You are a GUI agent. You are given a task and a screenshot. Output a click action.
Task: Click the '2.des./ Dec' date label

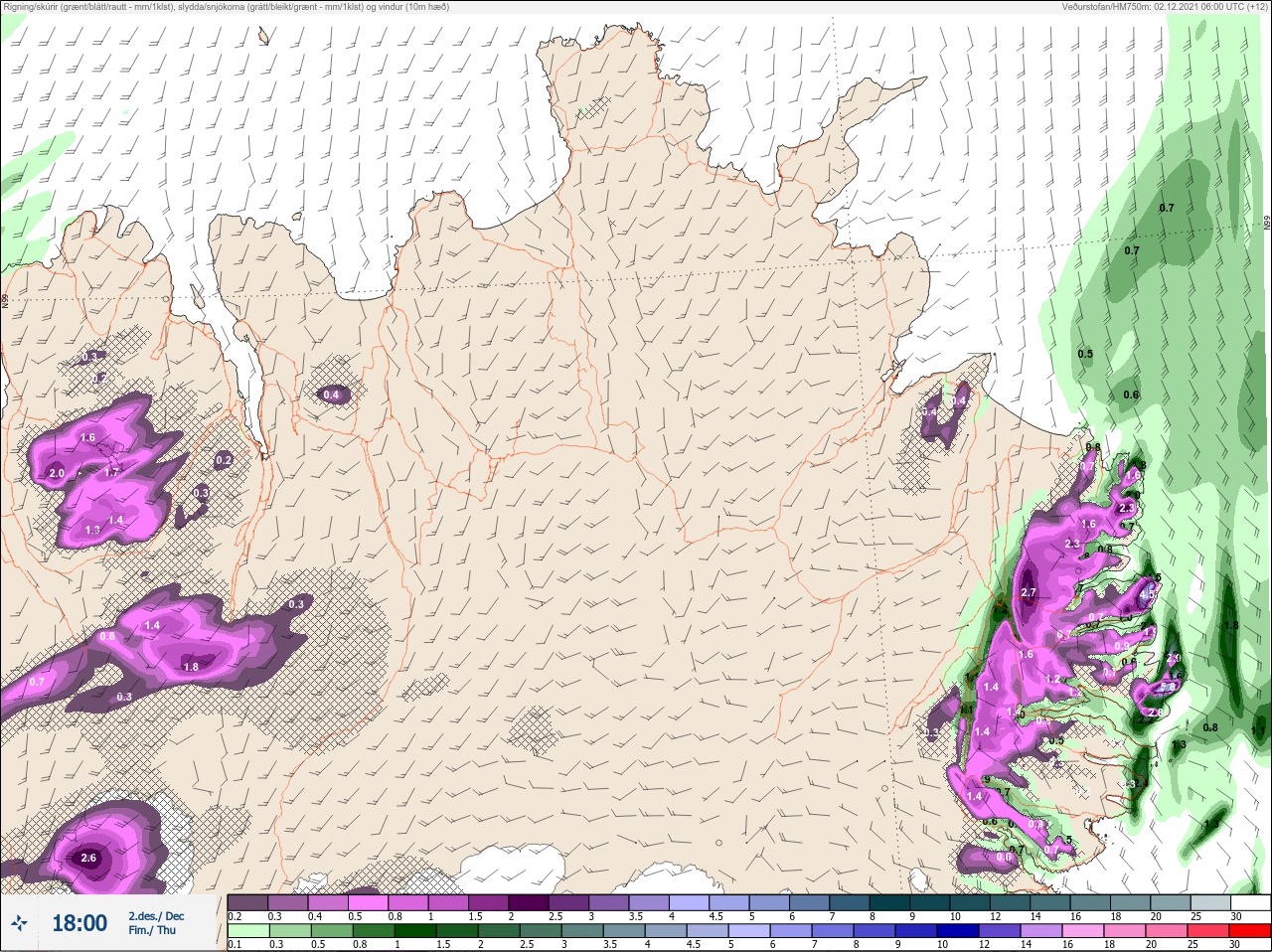[x=156, y=915]
